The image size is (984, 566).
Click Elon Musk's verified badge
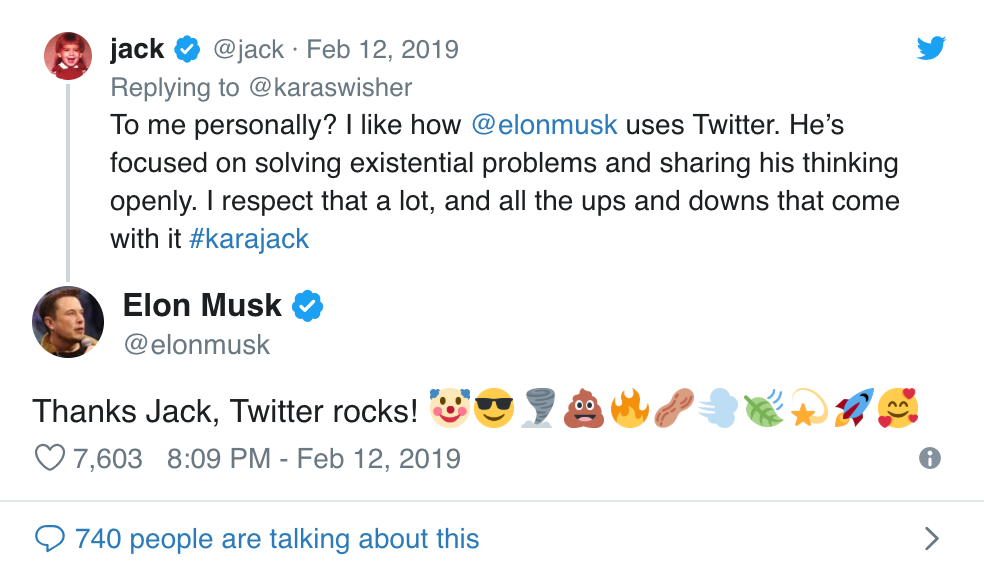point(307,306)
